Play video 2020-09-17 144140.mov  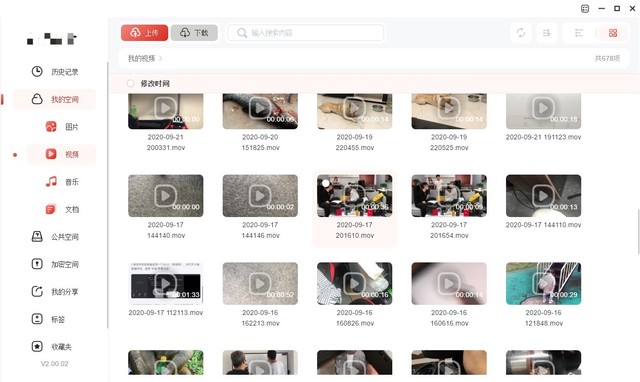(x=166, y=195)
